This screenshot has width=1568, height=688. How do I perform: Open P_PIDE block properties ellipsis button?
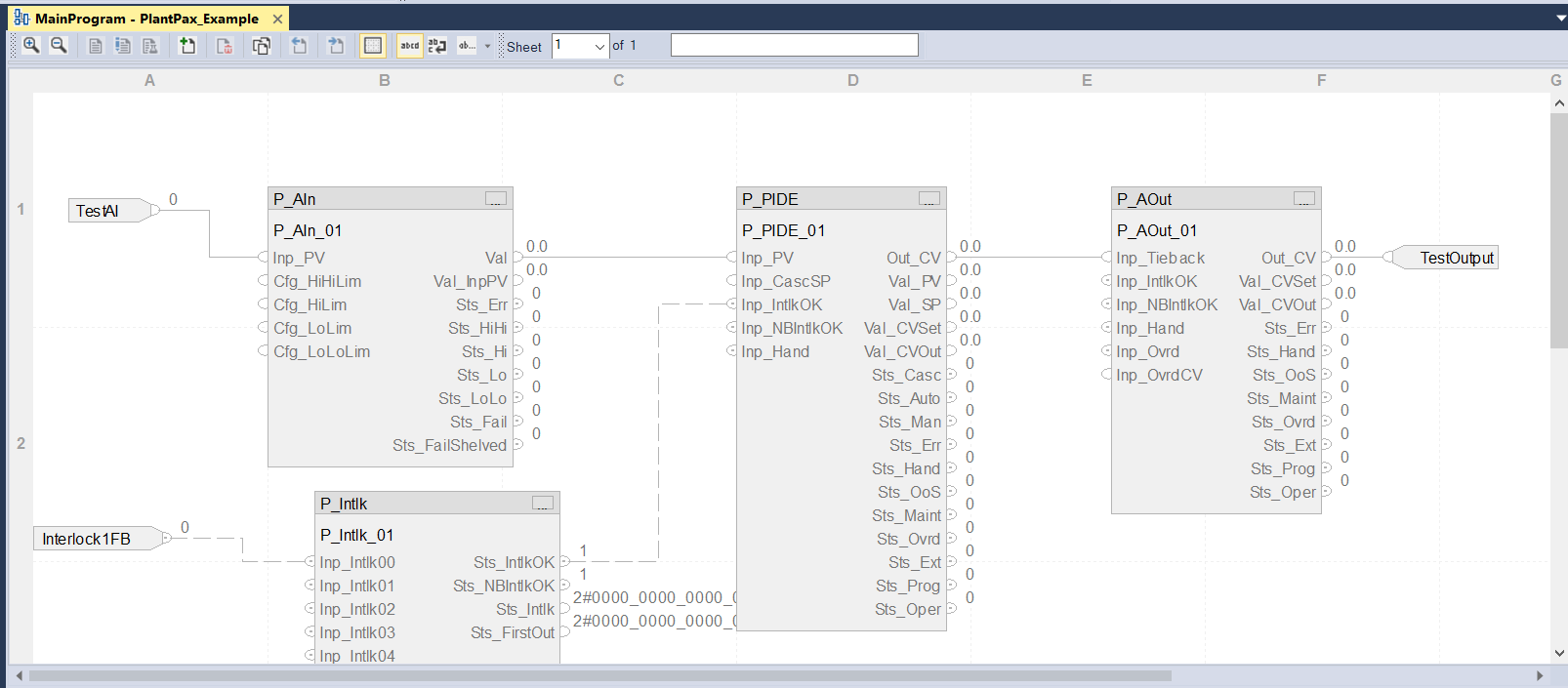click(x=929, y=199)
